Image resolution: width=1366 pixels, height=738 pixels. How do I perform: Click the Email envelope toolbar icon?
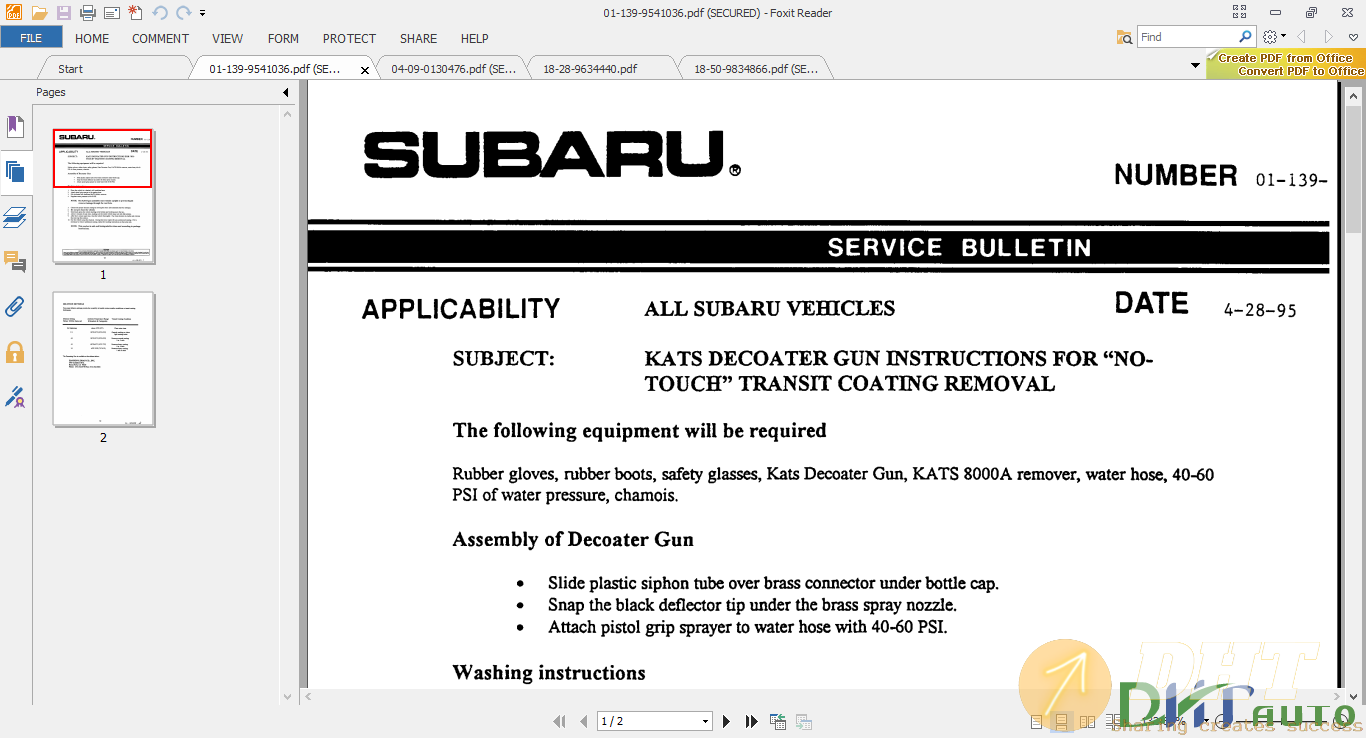112,13
